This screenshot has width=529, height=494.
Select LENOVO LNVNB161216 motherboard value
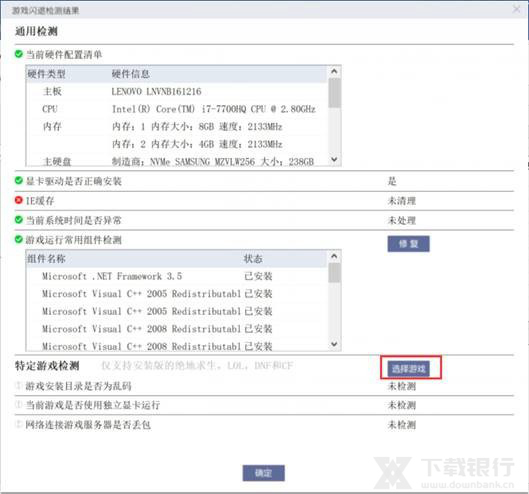click(x=157, y=91)
